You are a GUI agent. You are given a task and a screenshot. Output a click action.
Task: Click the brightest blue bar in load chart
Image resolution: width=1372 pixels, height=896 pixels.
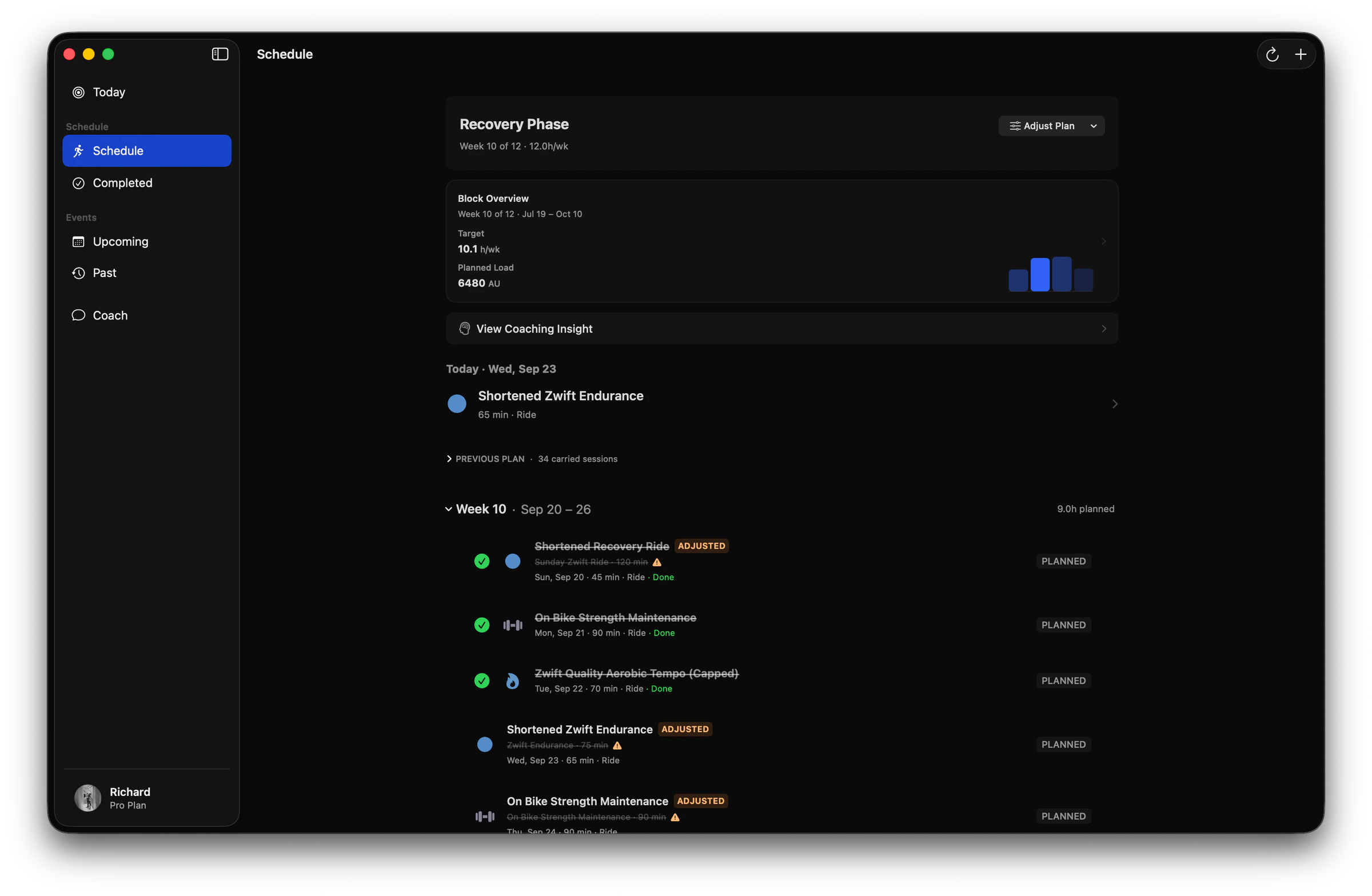click(x=1039, y=275)
